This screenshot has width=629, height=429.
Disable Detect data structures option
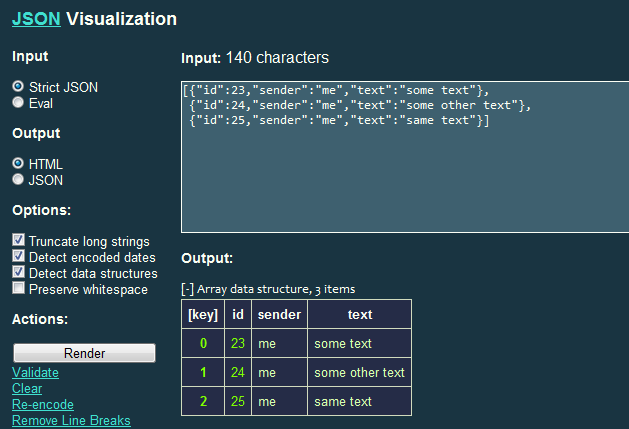[x=19, y=273]
